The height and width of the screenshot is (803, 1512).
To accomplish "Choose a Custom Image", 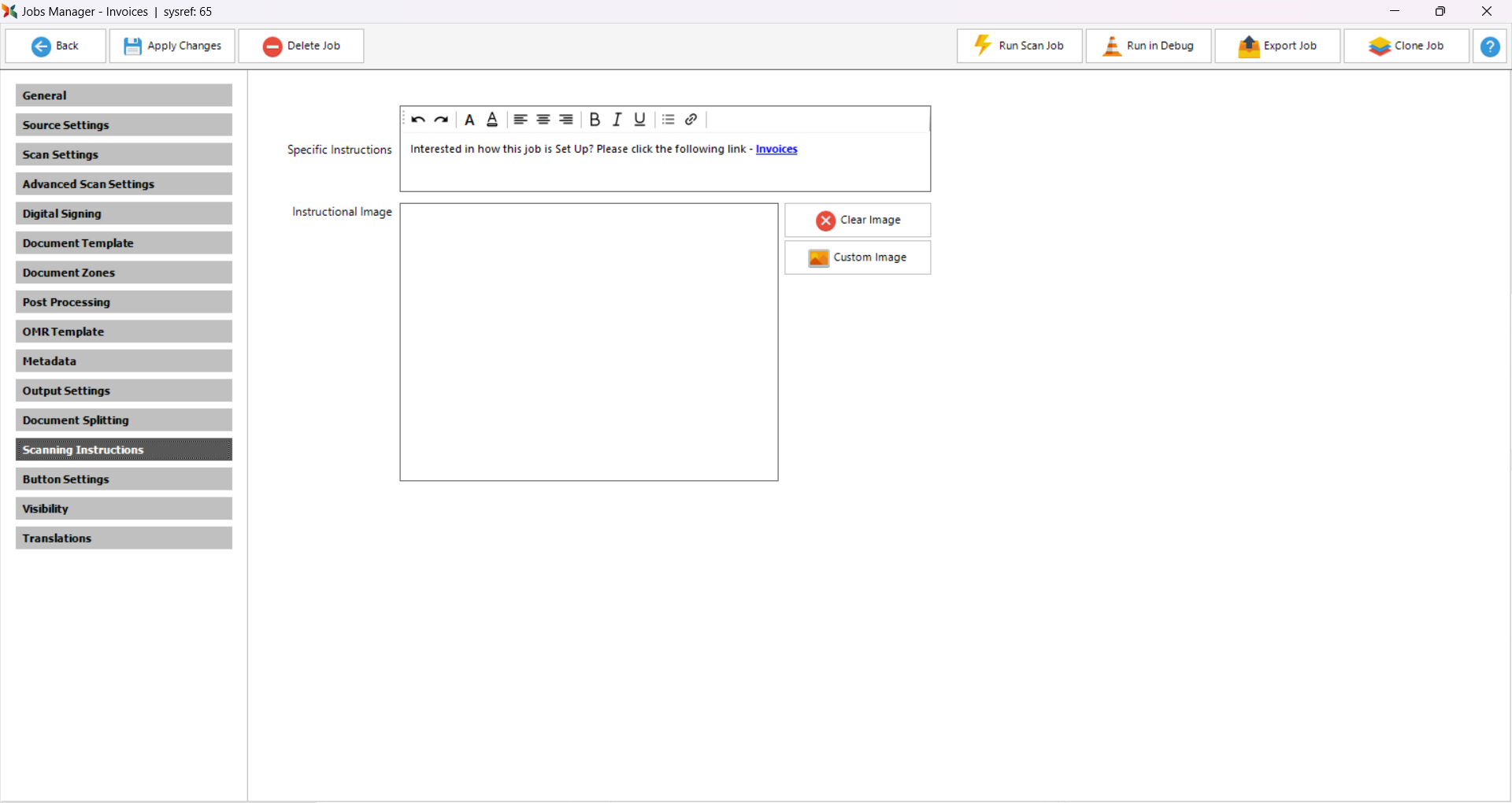I will coord(857,257).
